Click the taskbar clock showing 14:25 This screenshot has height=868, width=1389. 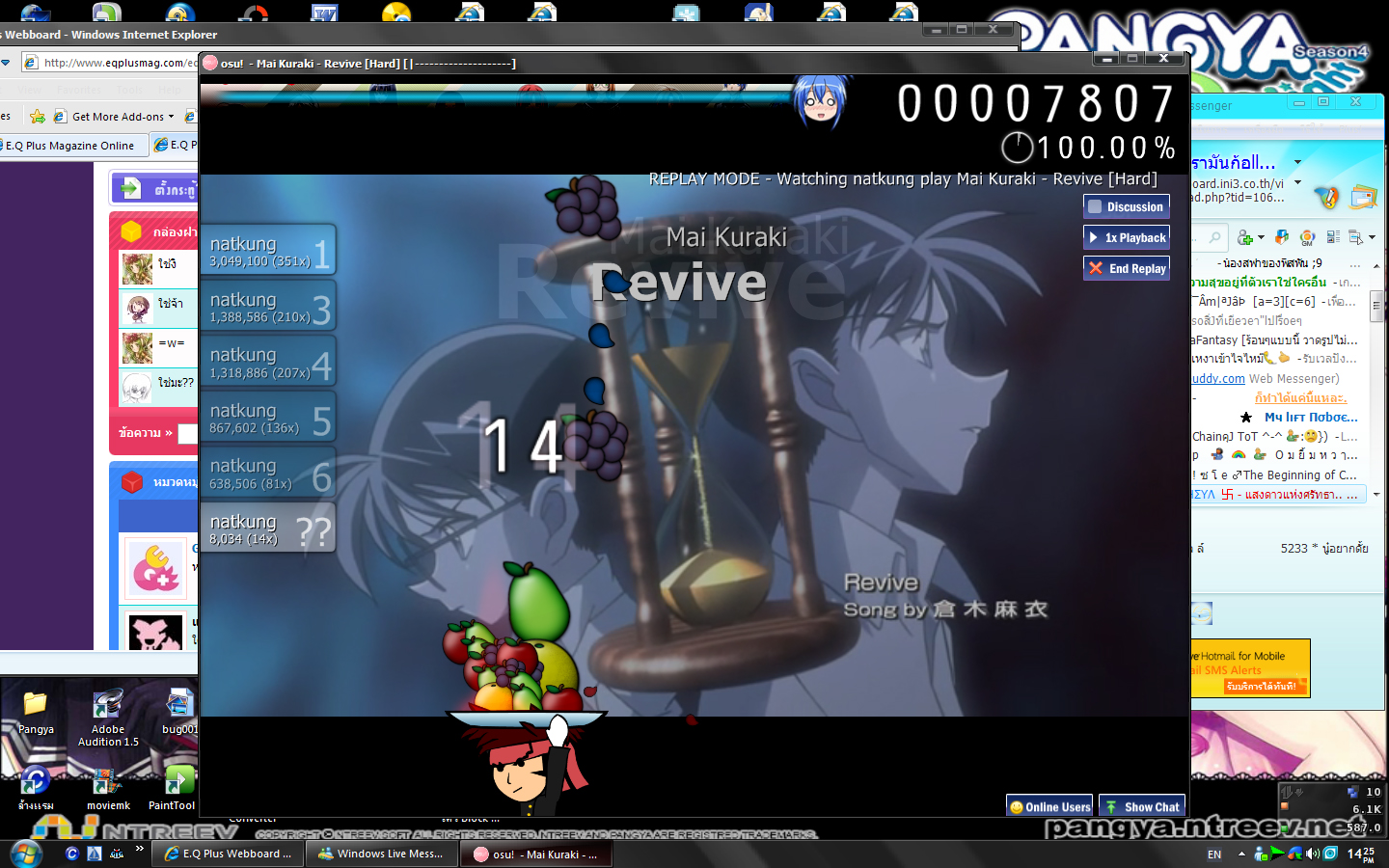click(1361, 854)
